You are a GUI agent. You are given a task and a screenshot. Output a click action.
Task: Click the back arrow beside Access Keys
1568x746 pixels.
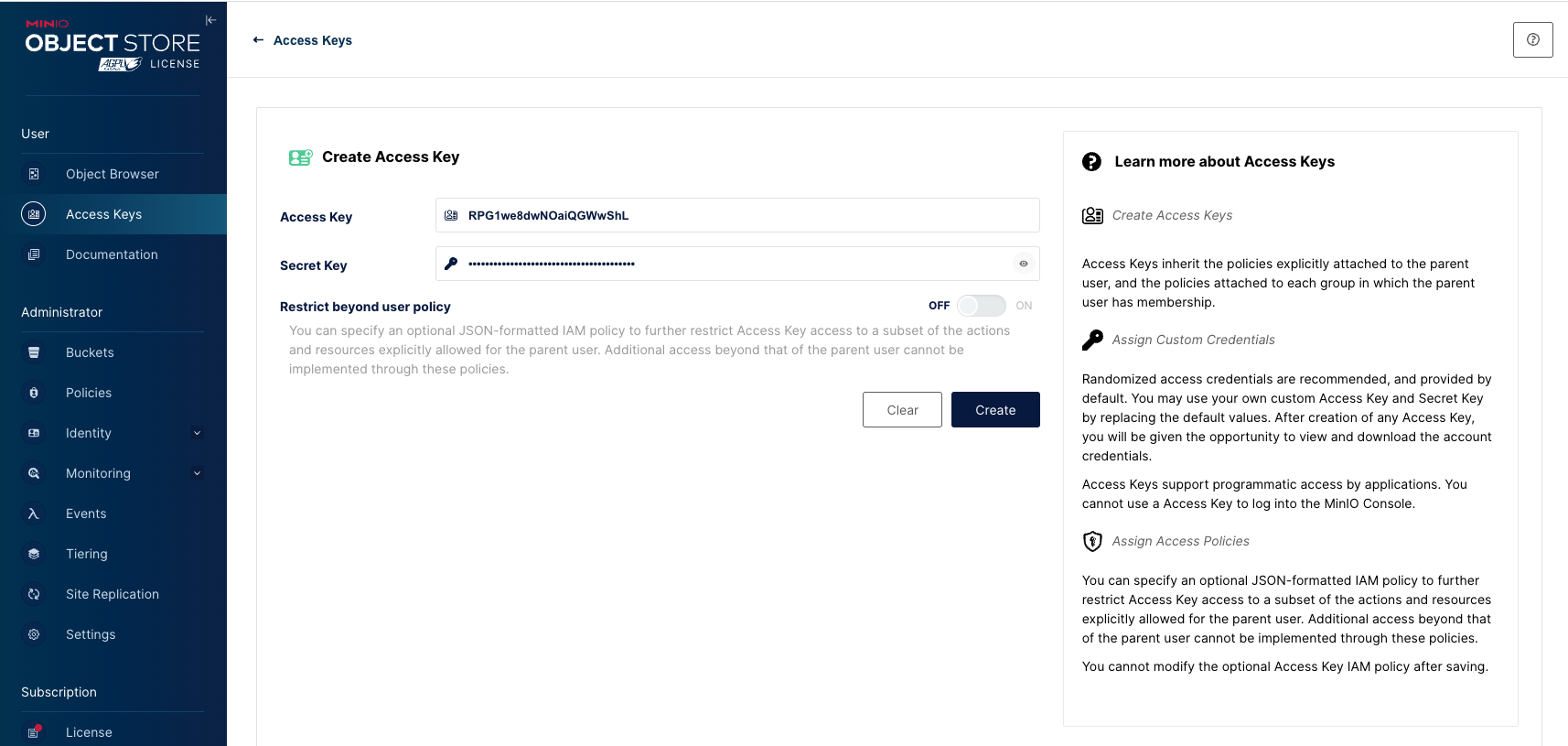point(258,40)
